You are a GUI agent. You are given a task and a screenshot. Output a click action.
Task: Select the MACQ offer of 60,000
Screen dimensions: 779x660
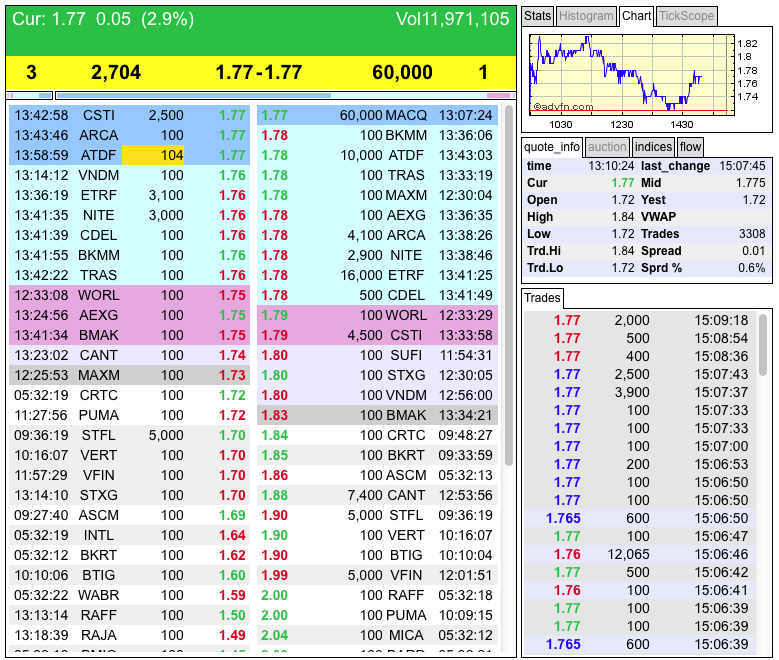coord(378,115)
